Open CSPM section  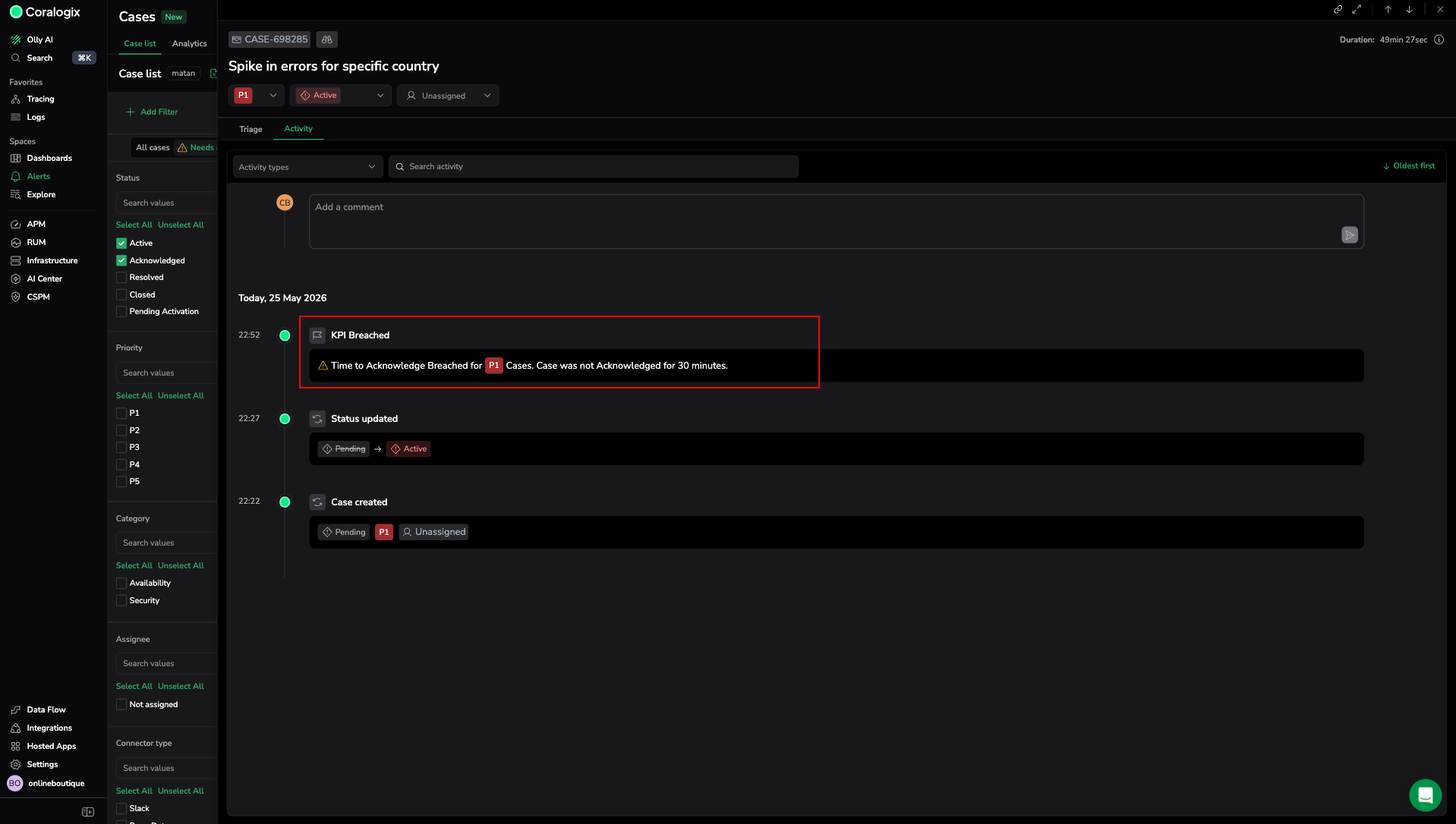(x=30, y=297)
